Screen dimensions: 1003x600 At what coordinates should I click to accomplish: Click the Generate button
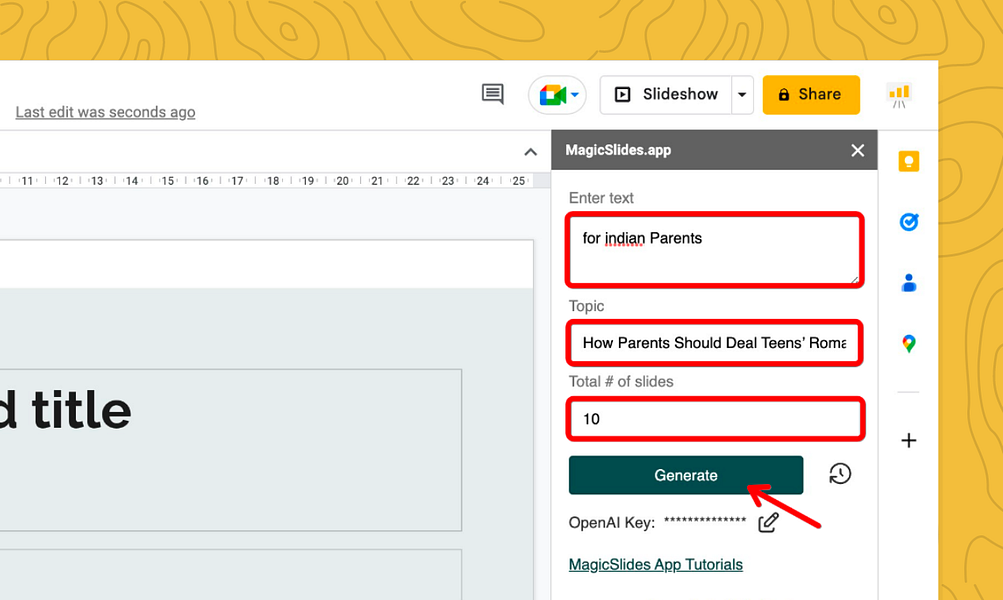click(x=686, y=475)
